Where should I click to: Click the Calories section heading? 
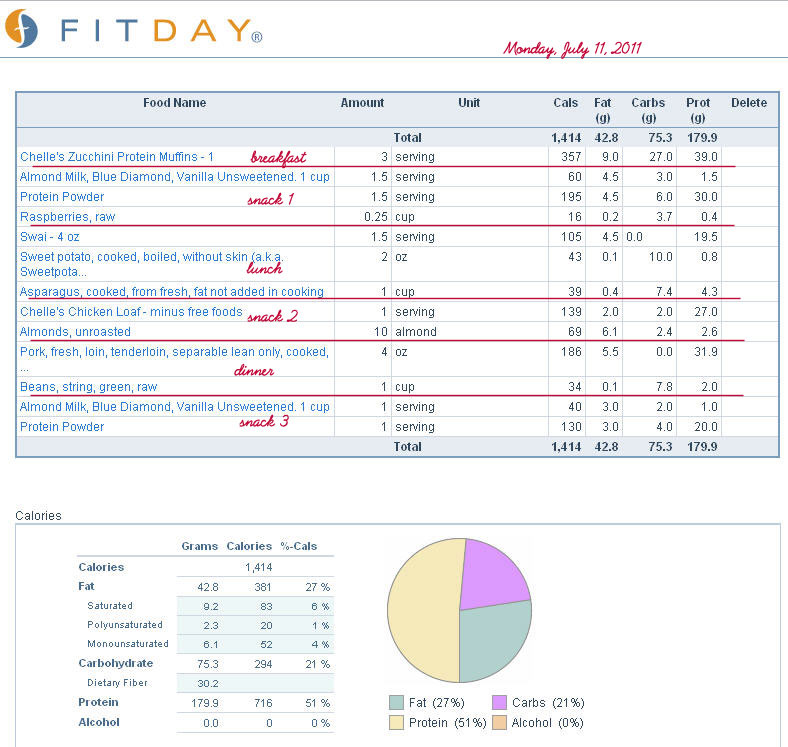38,516
